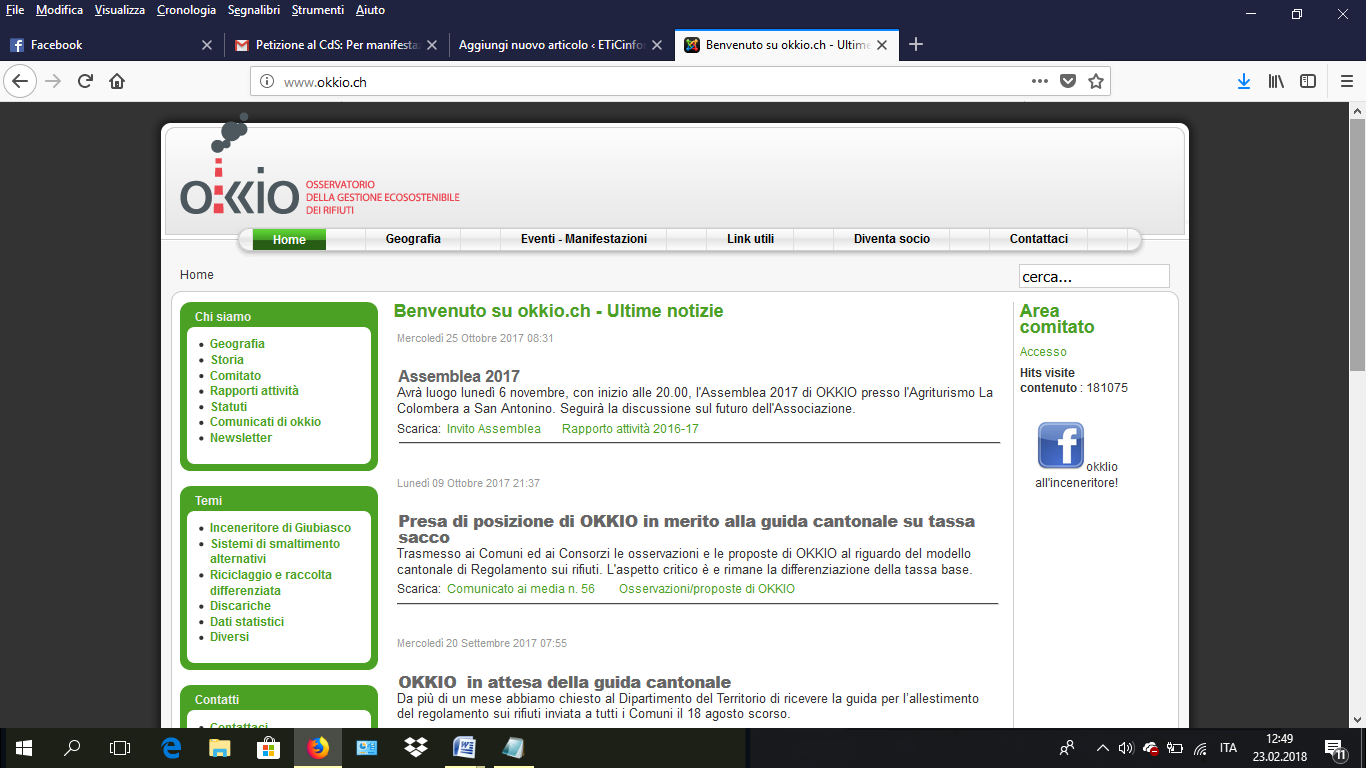
Task: Switch to Aggiungi nuovo articolo tab
Action: tap(560, 45)
